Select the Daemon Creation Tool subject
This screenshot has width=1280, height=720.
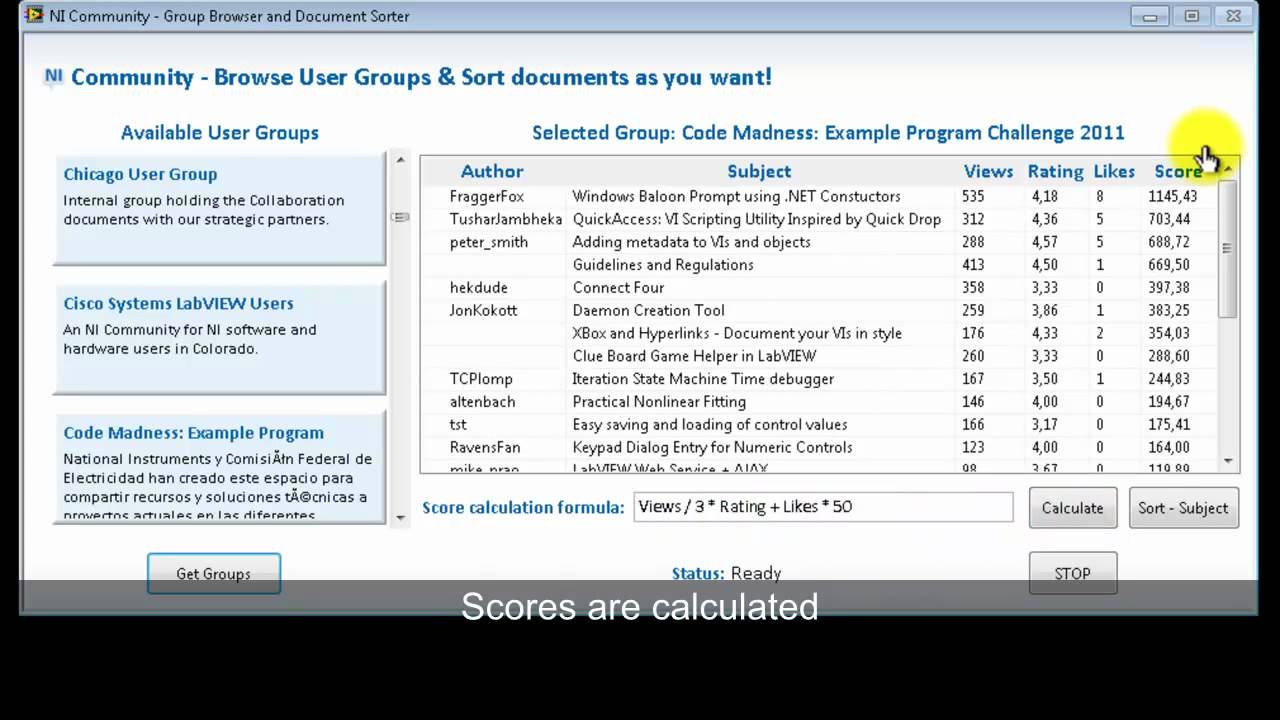tap(648, 310)
